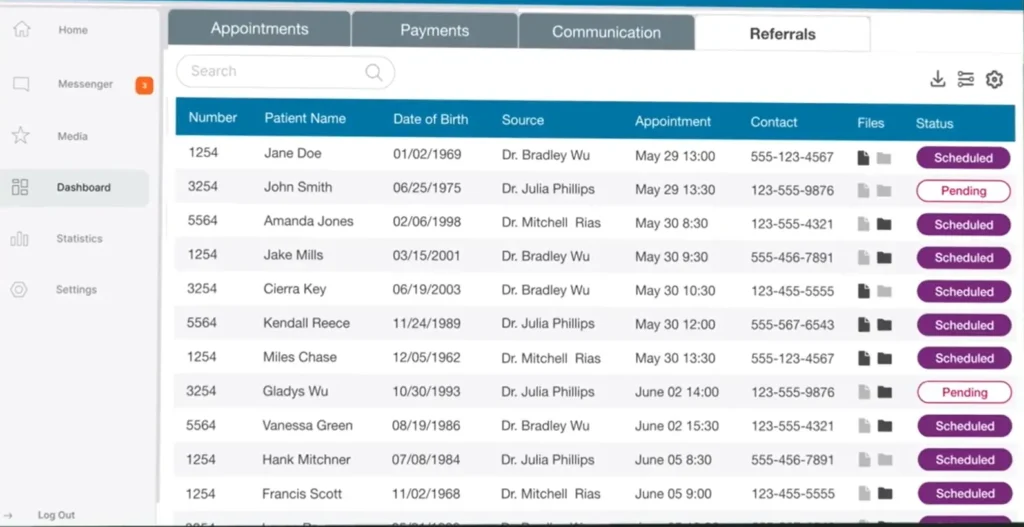
Task: Click the date of birth 03/15/2001
Action: pos(426,256)
